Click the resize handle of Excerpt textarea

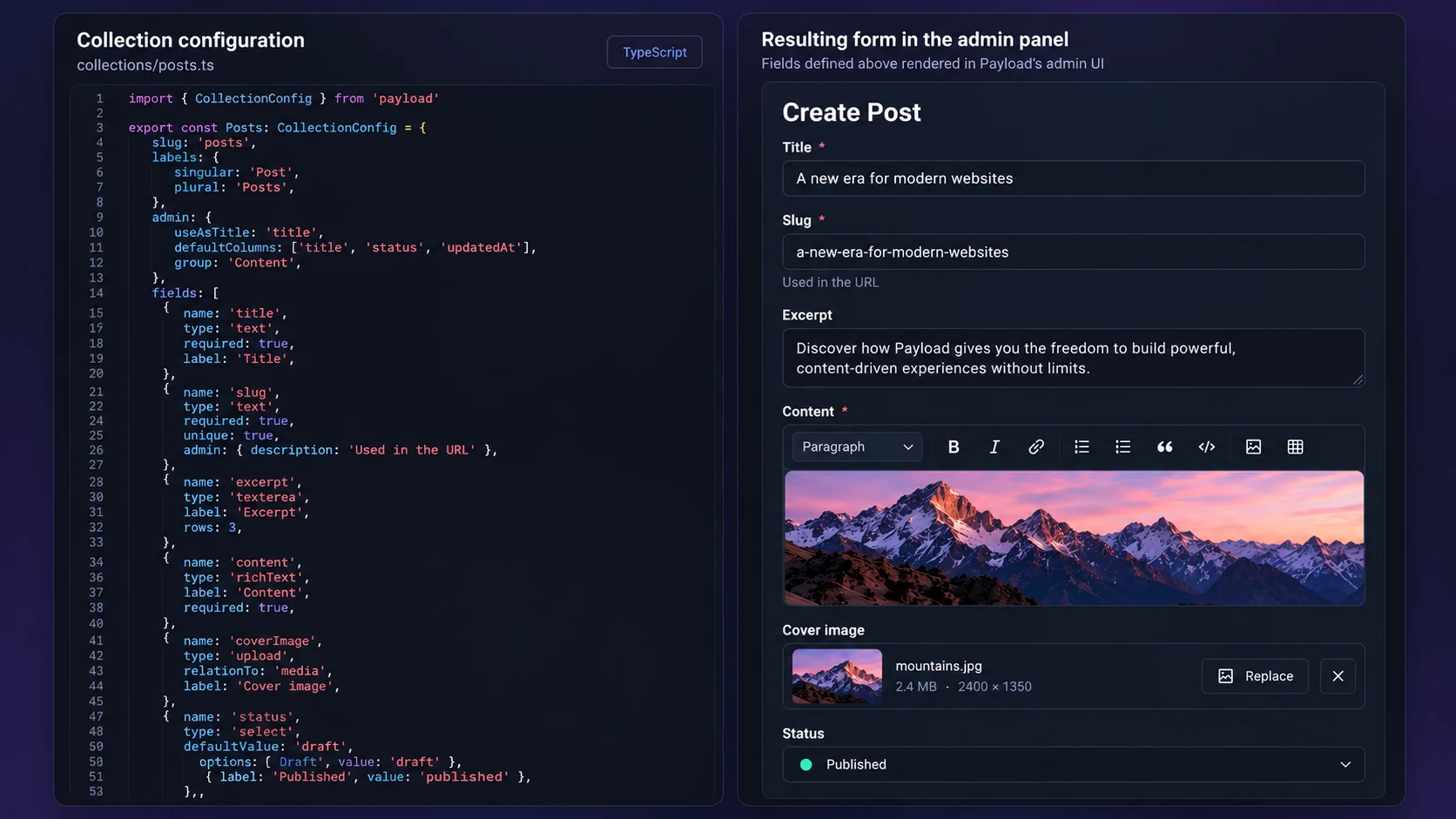tap(1358, 379)
